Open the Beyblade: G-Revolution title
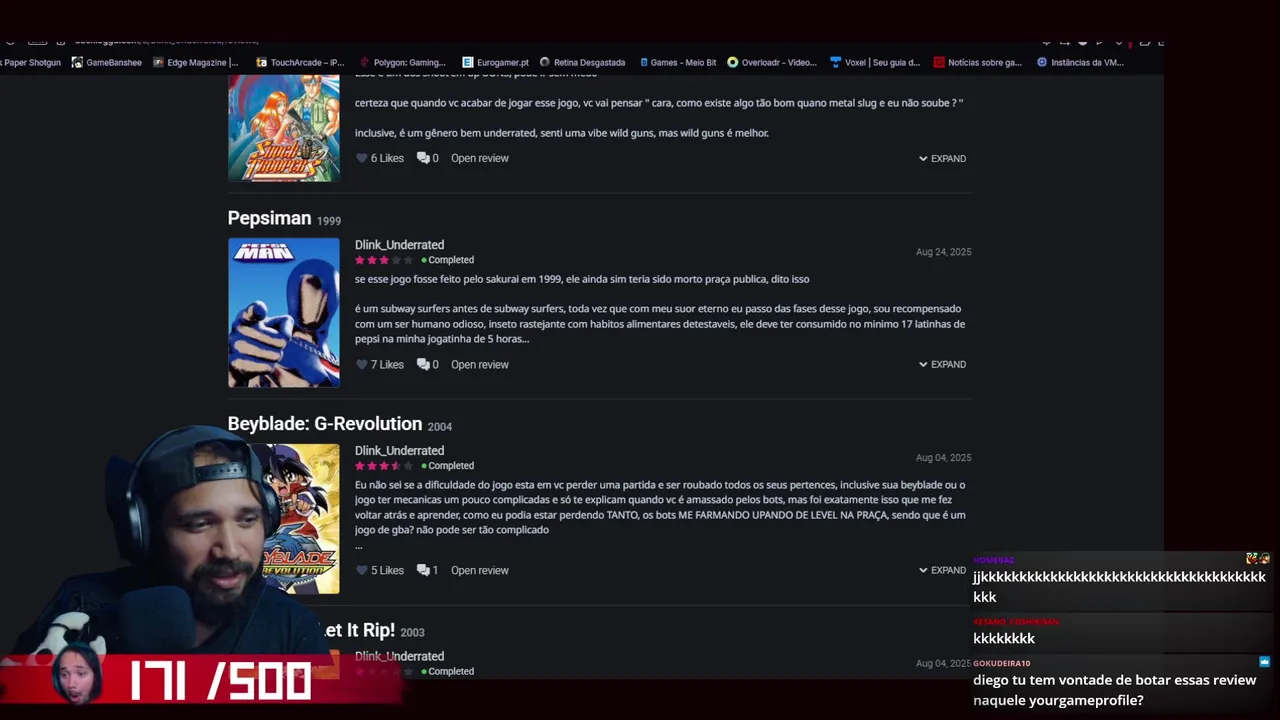1280x720 pixels. 325,424
